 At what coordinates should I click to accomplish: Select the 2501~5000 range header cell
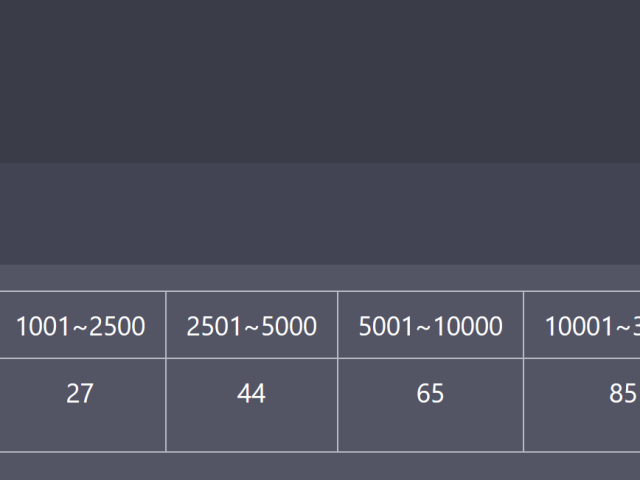(x=252, y=325)
